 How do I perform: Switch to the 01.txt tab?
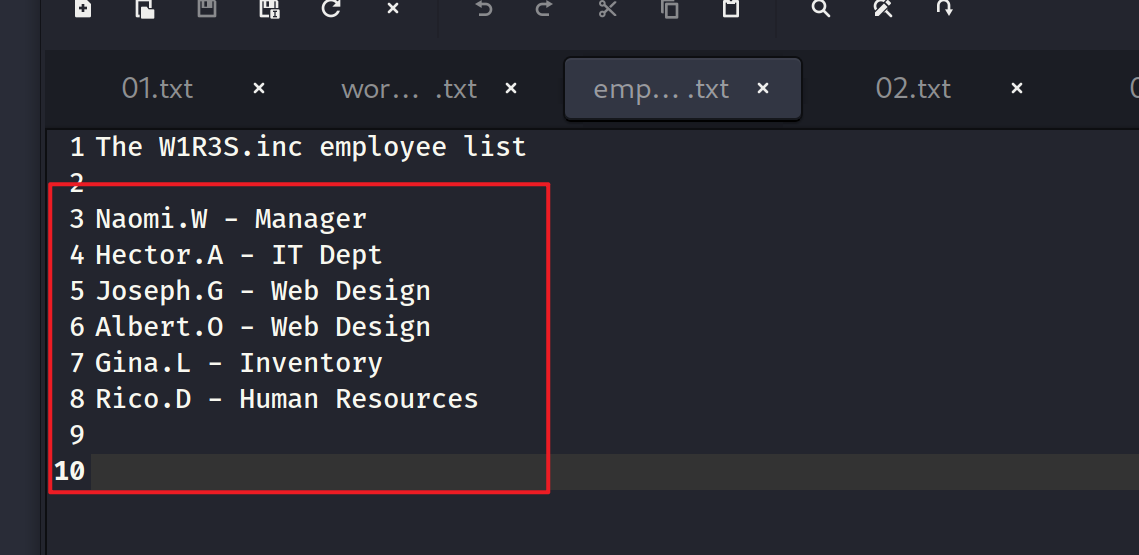[158, 89]
